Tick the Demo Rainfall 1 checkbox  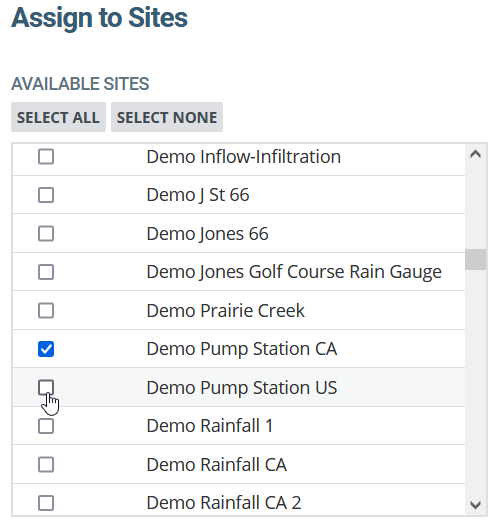(46, 426)
